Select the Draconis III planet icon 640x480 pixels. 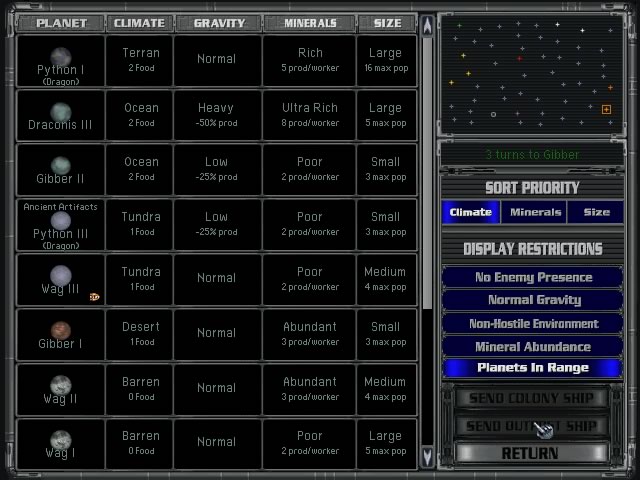pos(61,112)
